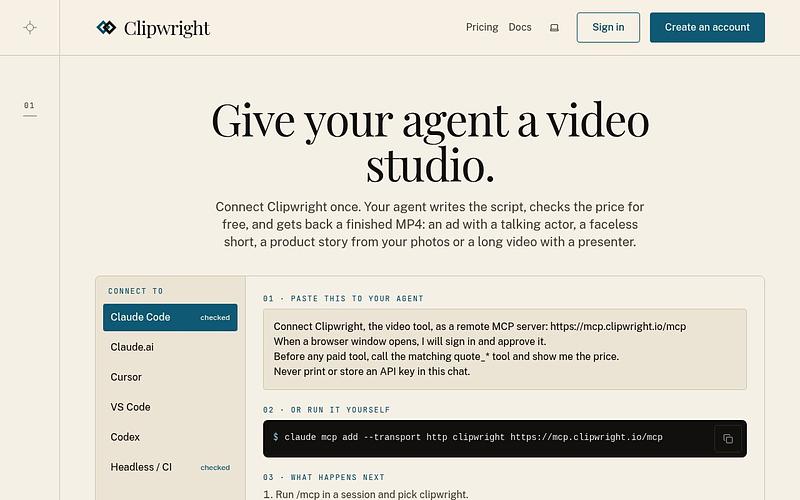
Task: Select the Claude Code connect option
Action: click(x=170, y=317)
